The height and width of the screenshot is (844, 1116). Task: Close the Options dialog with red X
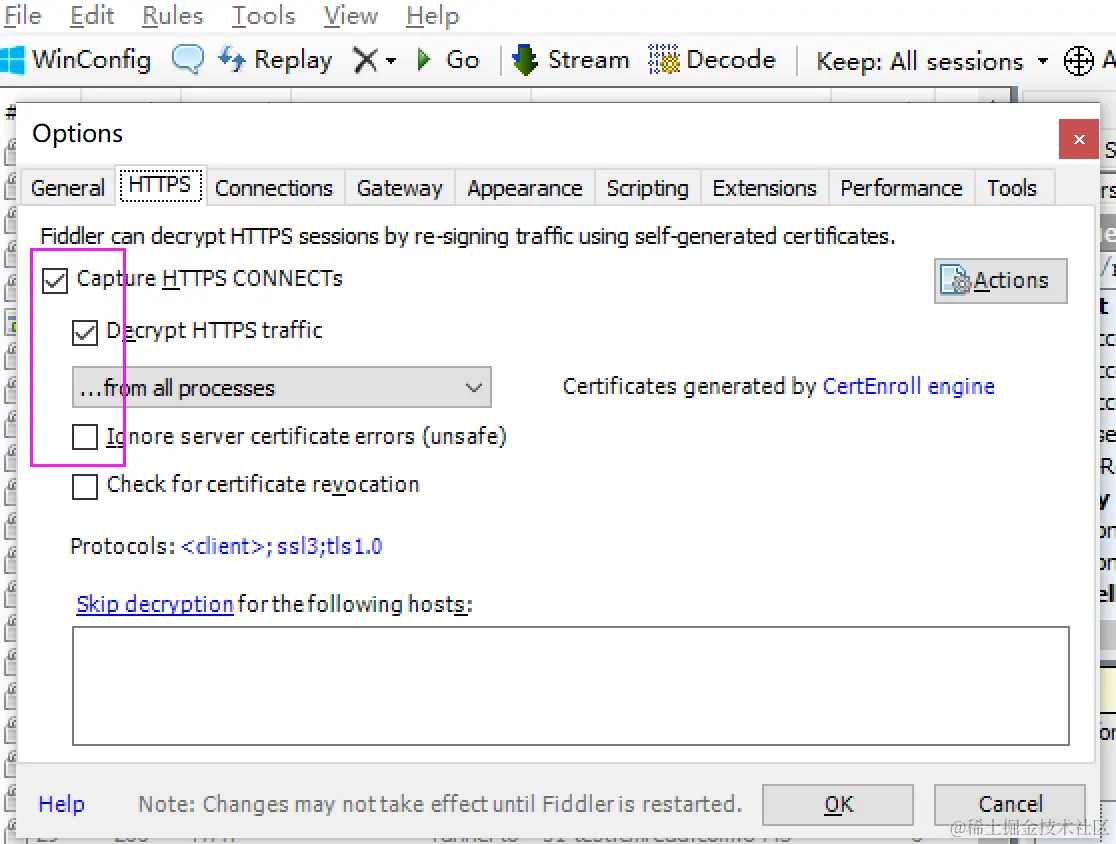pos(1079,139)
